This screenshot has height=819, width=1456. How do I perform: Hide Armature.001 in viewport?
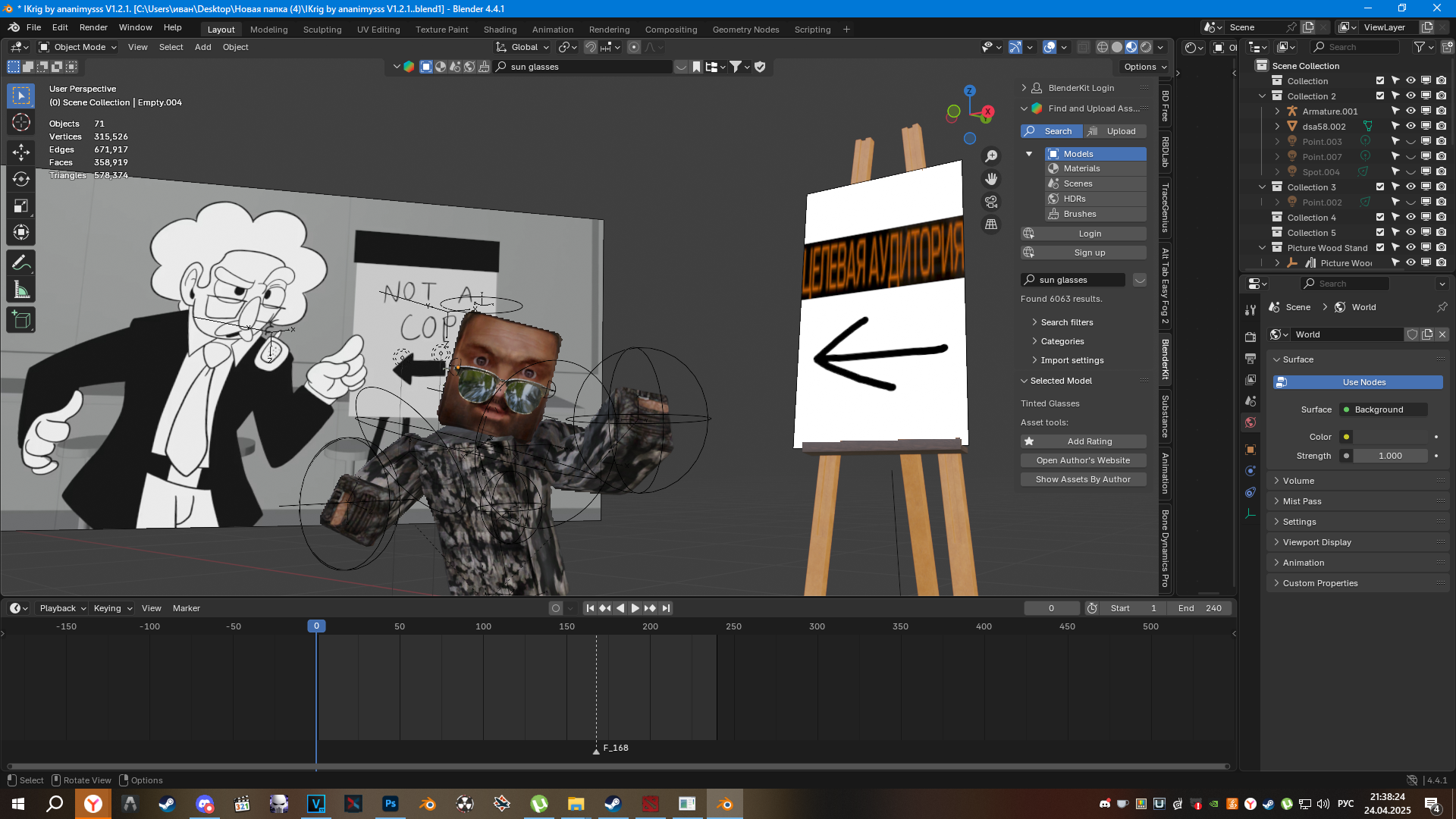tap(1410, 111)
